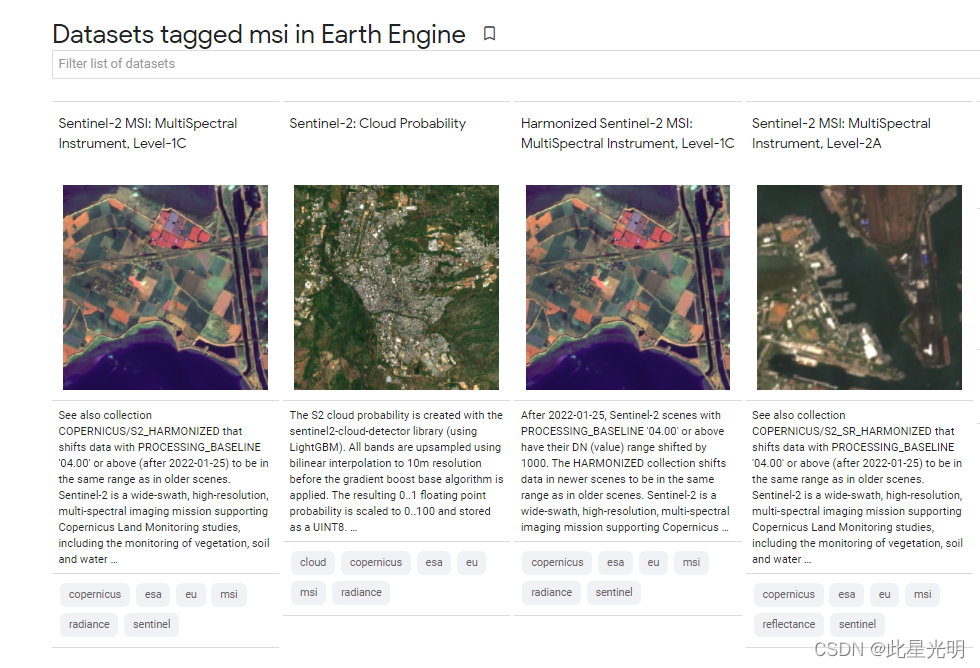Select esa tag on Cloud Probability card
The width and height of the screenshot is (980, 668).
434,562
